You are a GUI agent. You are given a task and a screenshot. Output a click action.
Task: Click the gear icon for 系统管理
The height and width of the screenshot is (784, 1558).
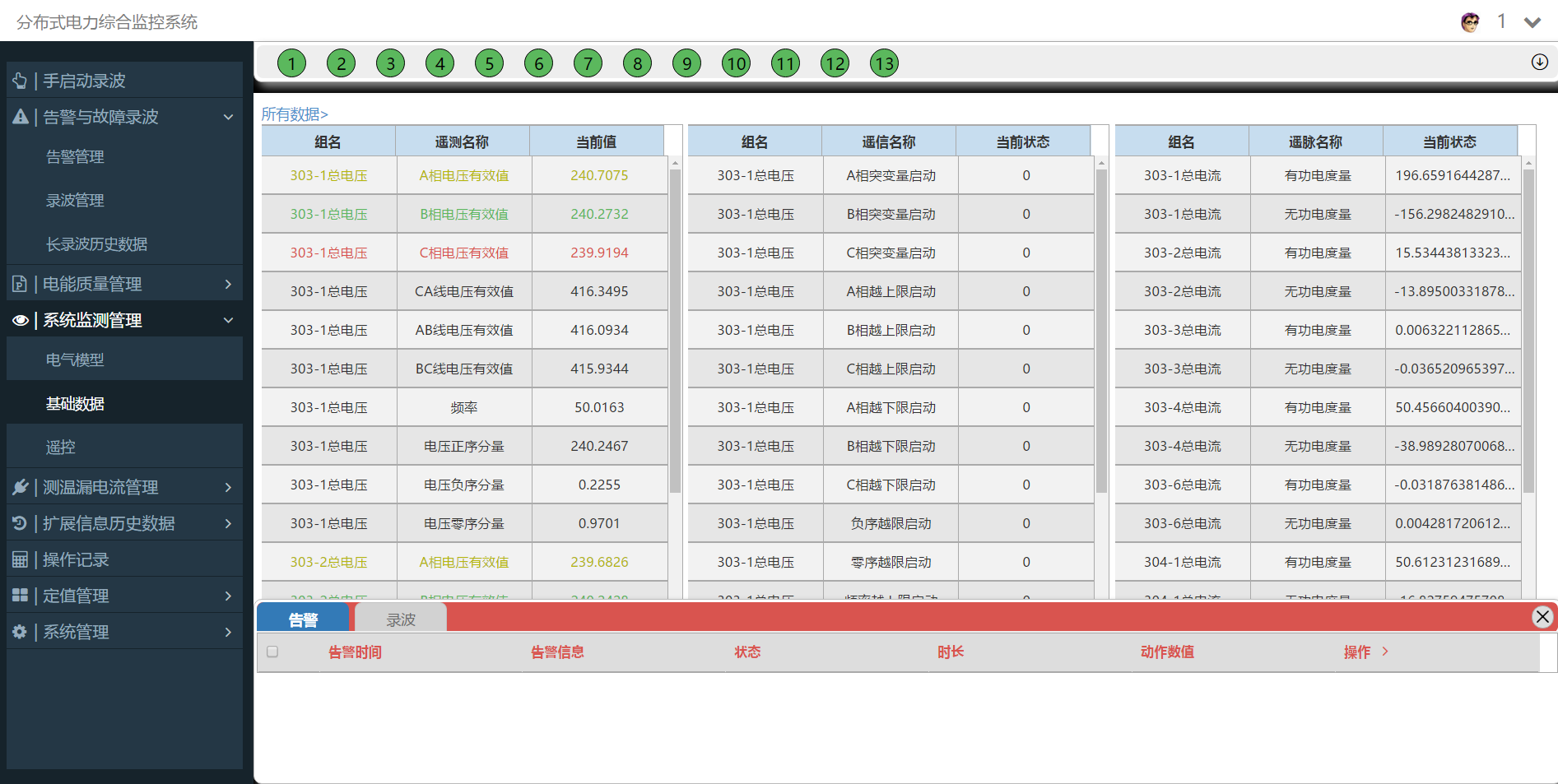20,632
